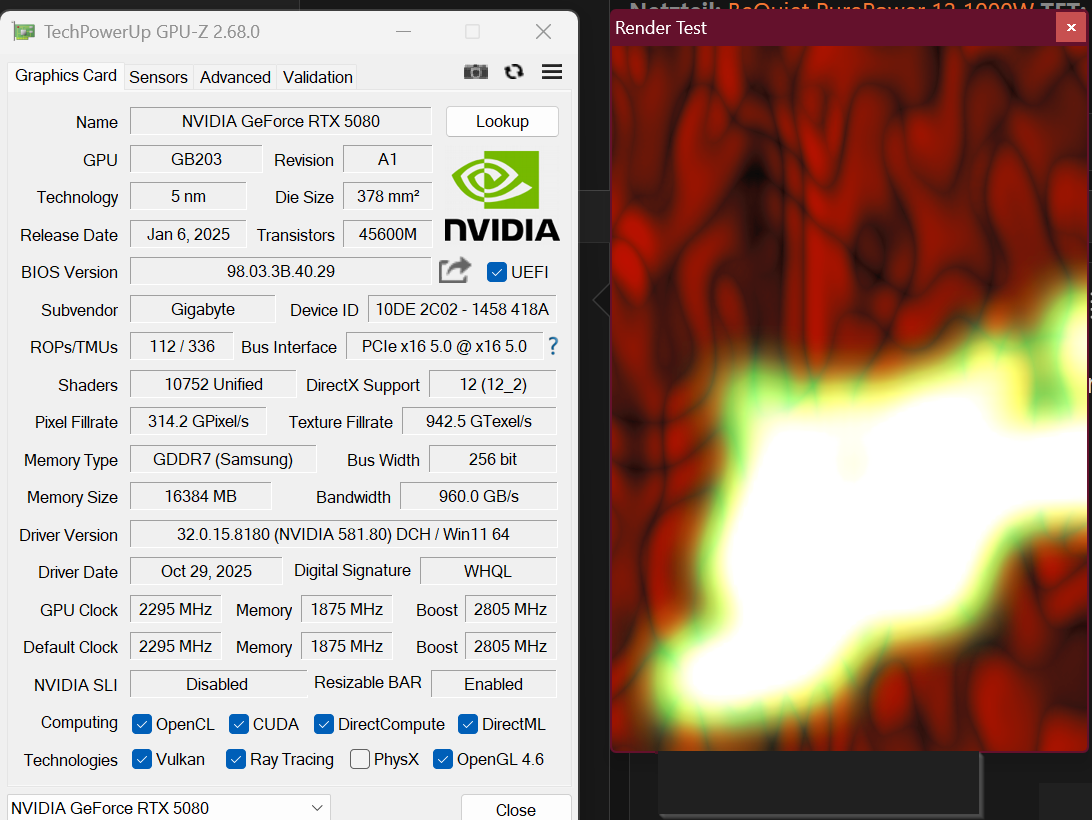Click the Close button in GPU-Z
This screenshot has height=820, width=1092.
tap(516, 810)
